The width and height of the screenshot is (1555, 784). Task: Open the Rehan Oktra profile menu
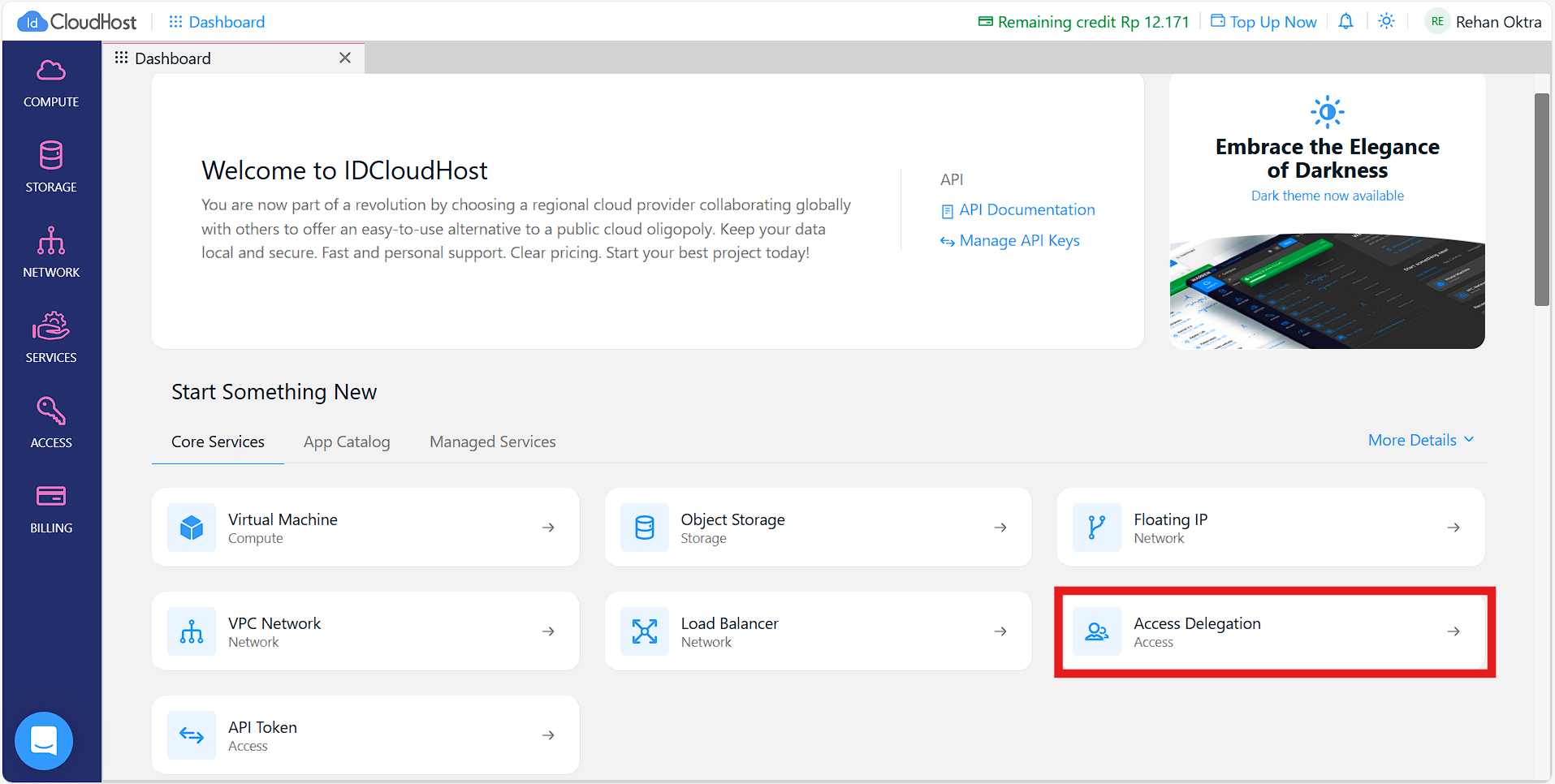[1498, 21]
